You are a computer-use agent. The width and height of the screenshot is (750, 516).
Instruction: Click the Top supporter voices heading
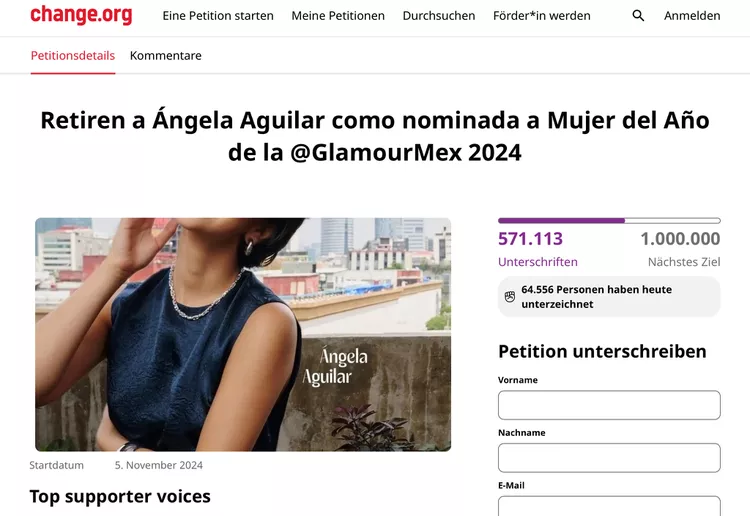click(120, 496)
